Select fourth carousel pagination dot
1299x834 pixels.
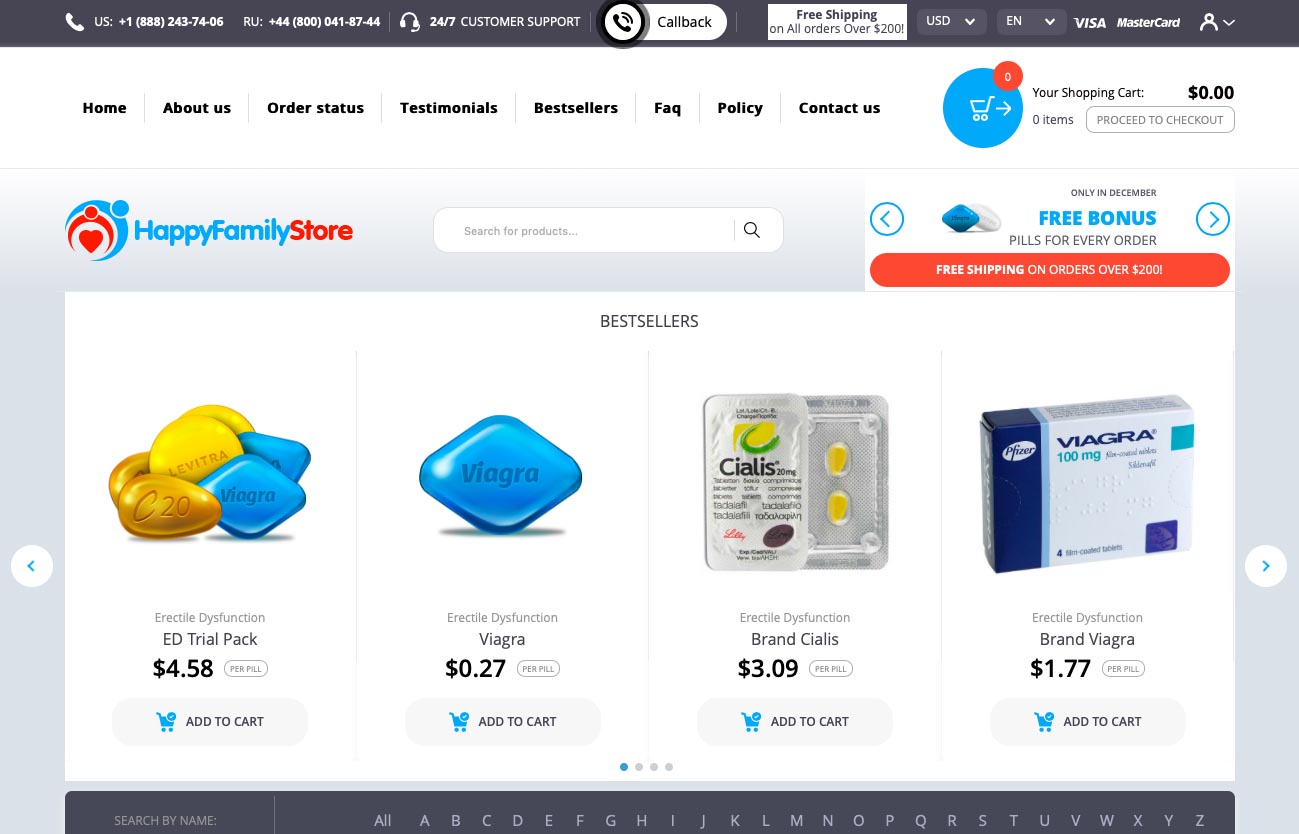[x=669, y=767]
